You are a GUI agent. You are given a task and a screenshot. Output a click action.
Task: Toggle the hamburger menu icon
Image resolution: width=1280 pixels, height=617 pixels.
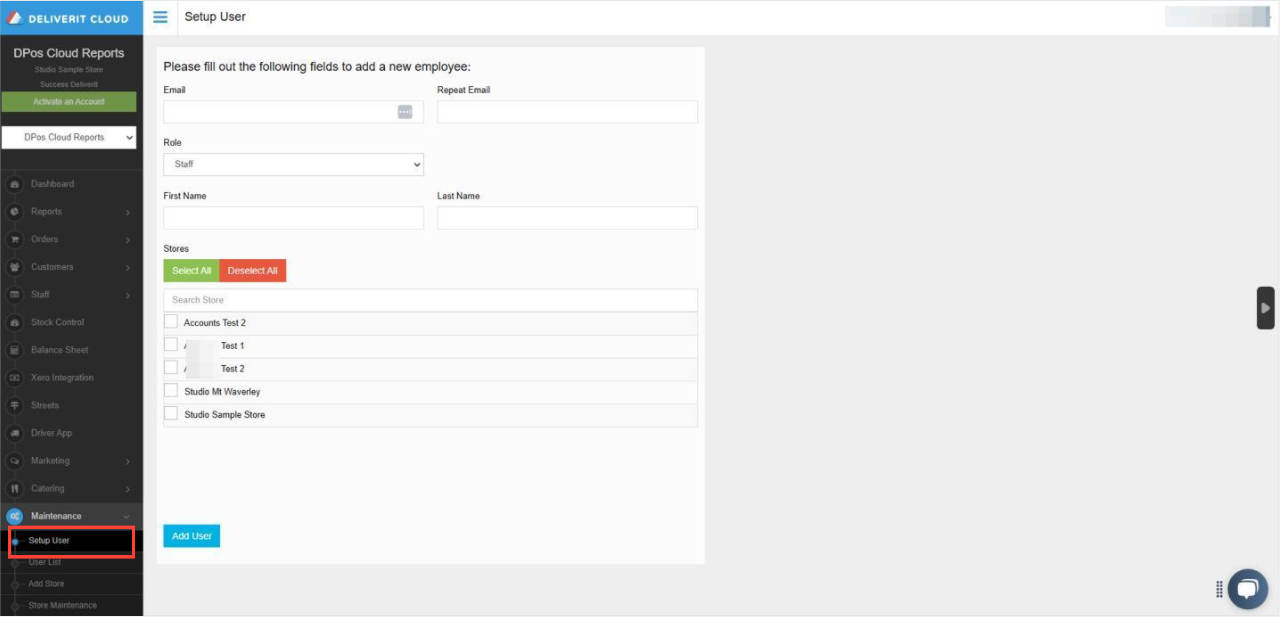pyautogui.click(x=160, y=17)
